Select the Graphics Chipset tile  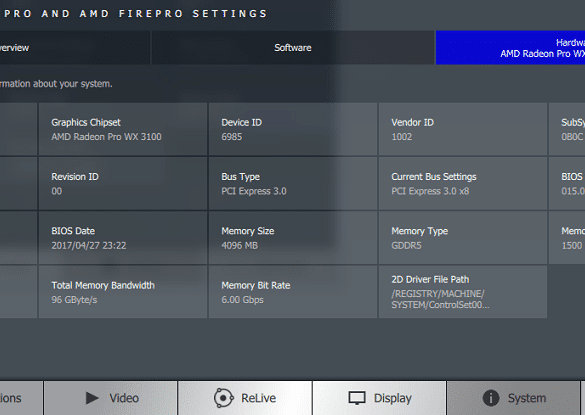(x=123, y=129)
